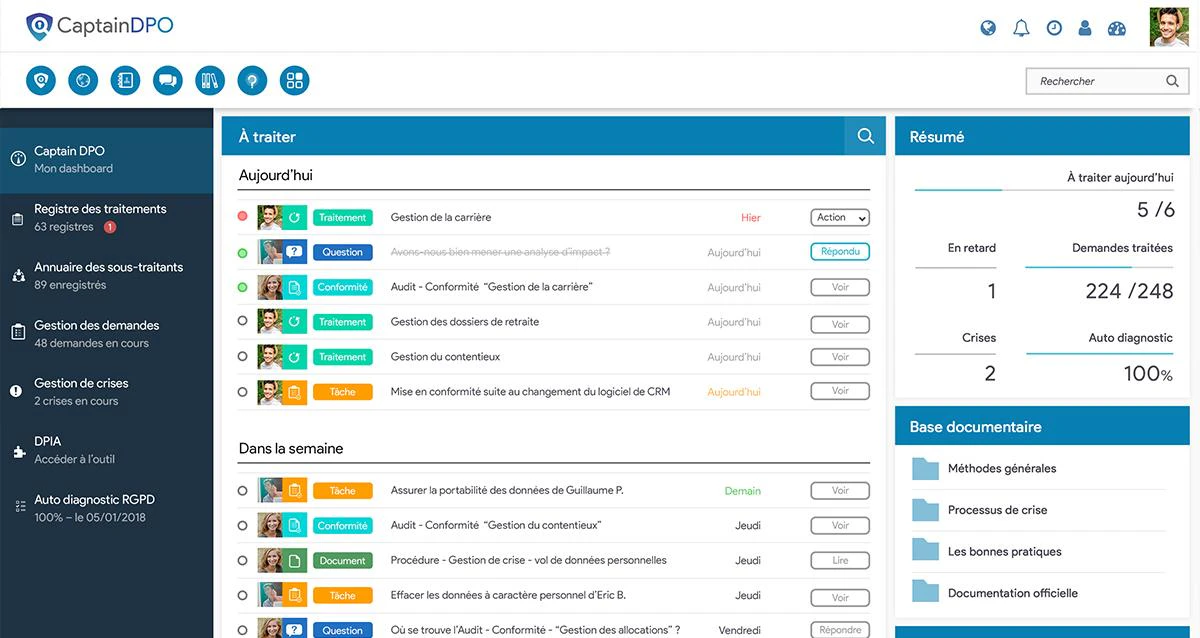Open the question mark help toolbar icon
Image resolution: width=1200 pixels, height=638 pixels.
252,80
